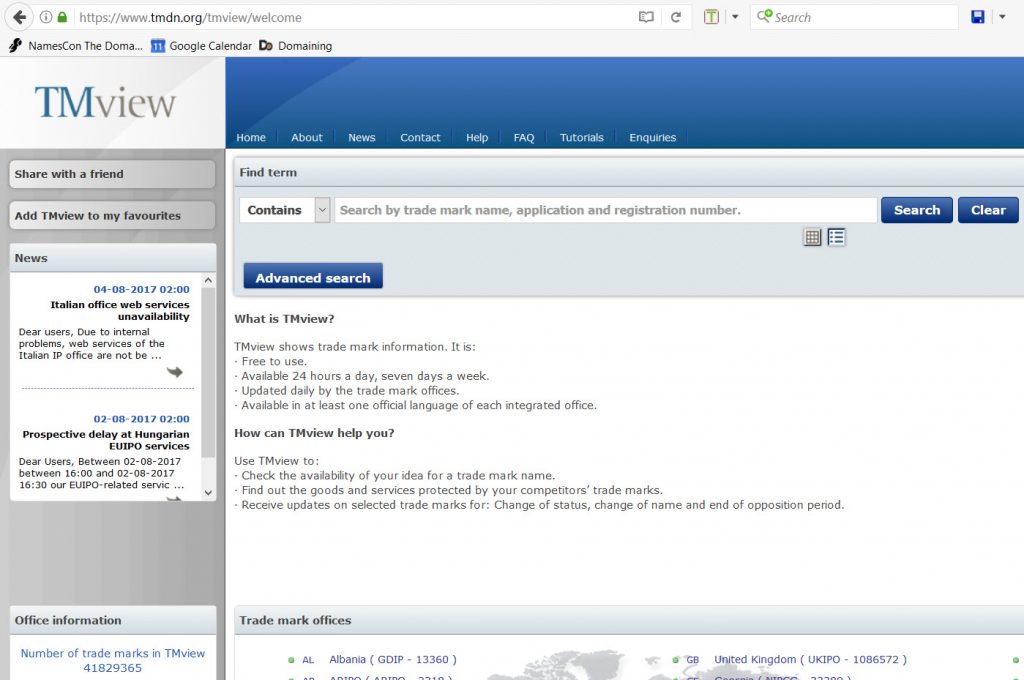Switch to list view icon
The height and width of the screenshot is (680, 1024).
(x=836, y=237)
